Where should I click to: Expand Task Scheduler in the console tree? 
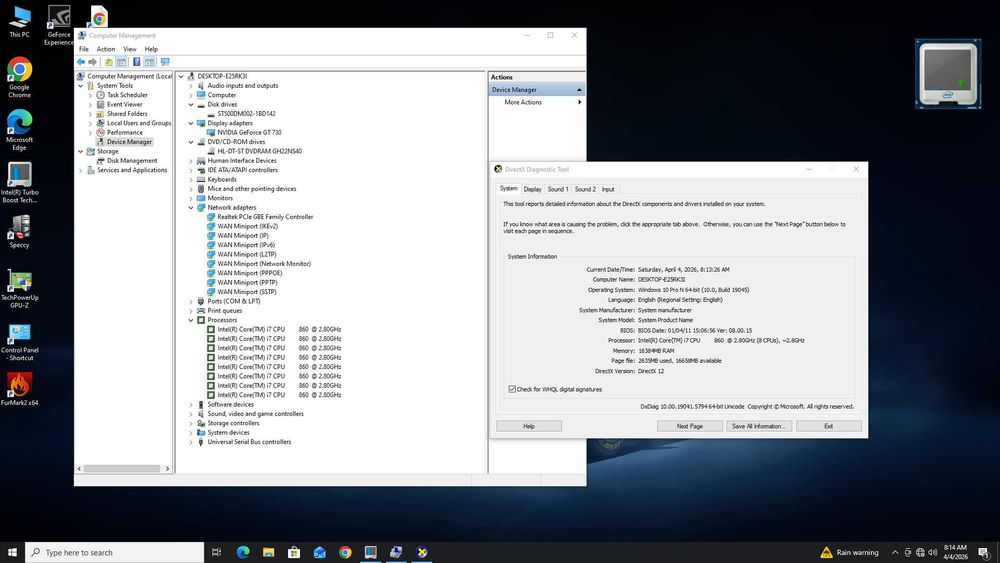(x=91, y=95)
